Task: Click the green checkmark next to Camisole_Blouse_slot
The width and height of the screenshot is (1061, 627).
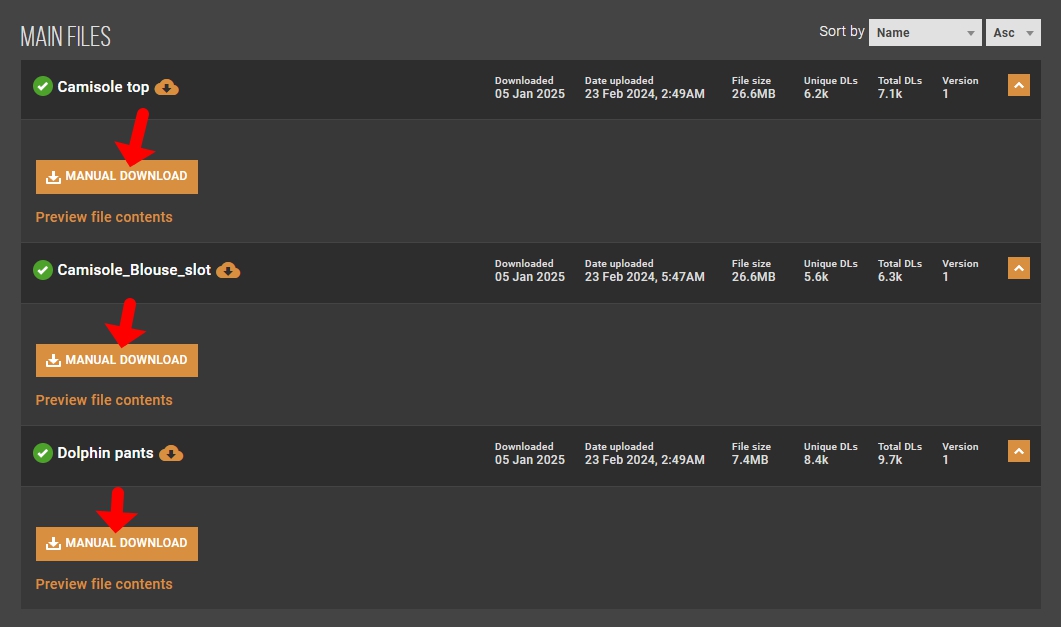Action: (43, 270)
